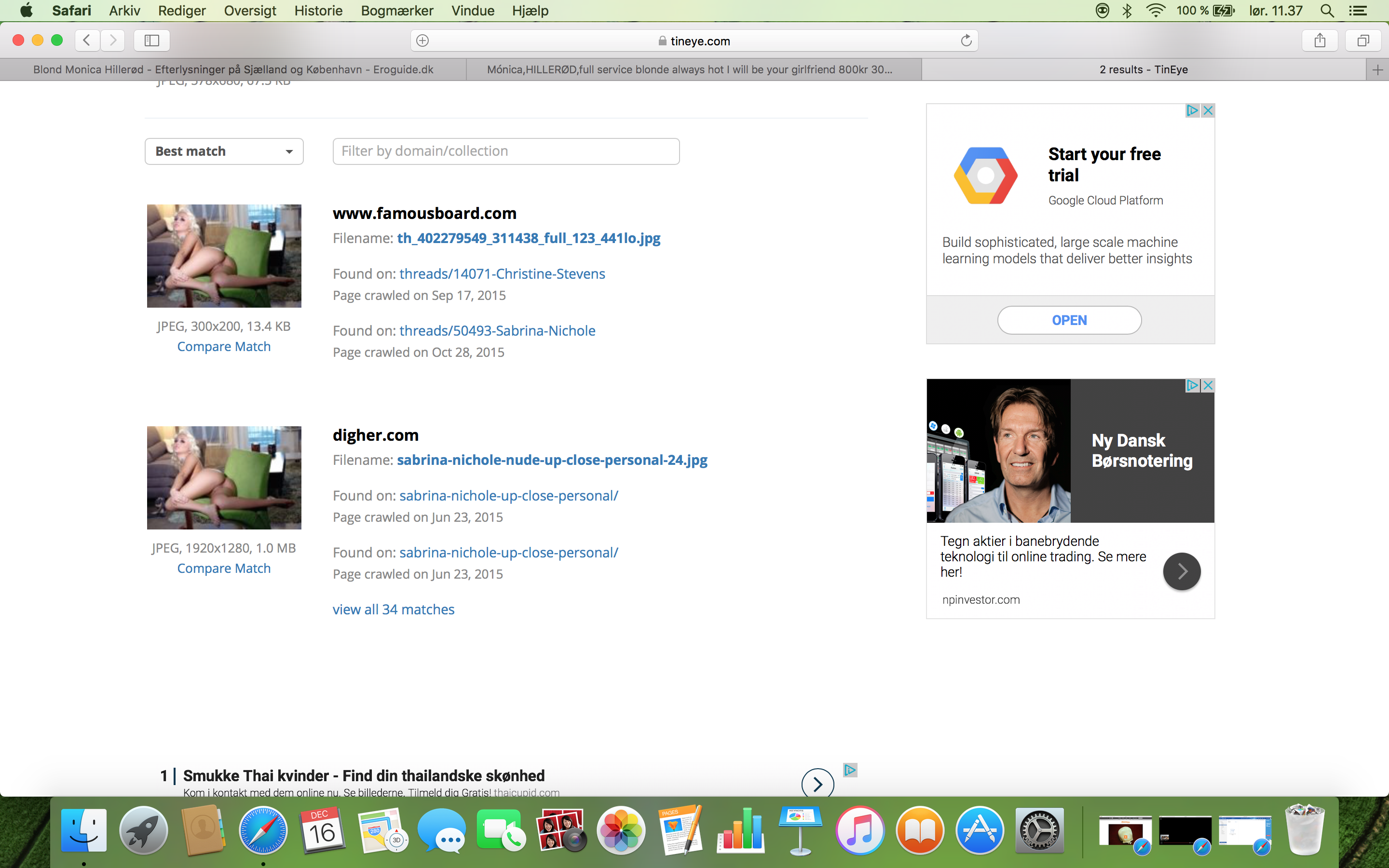Click the tineye.com address bar
This screenshot has width=1389, height=868.
[694, 41]
